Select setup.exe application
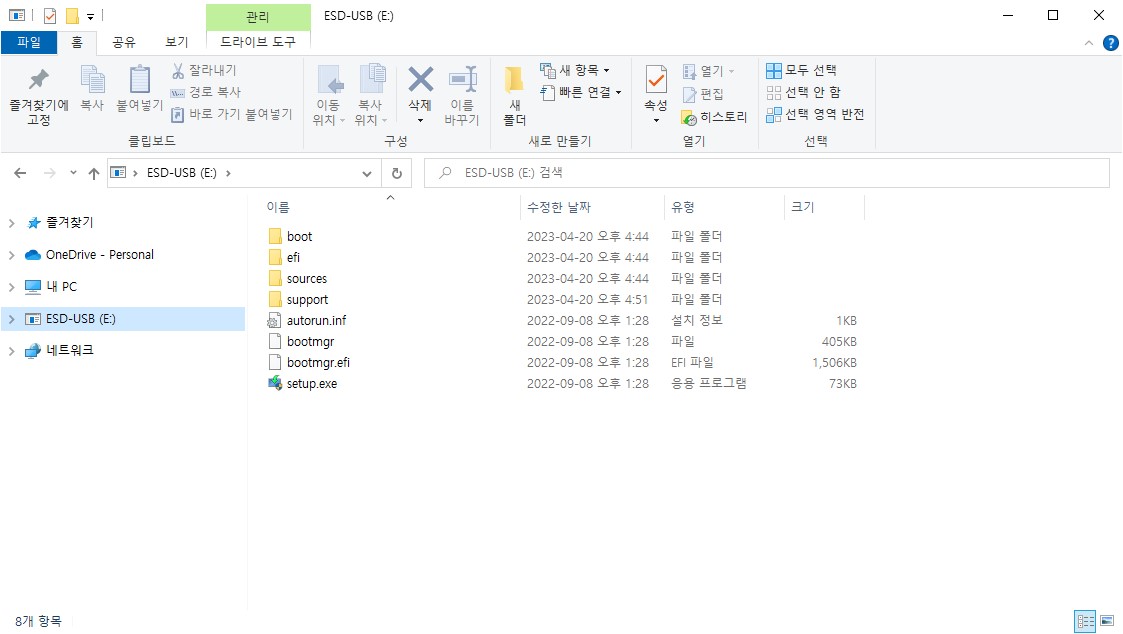The image size is (1123, 634). coord(312,383)
